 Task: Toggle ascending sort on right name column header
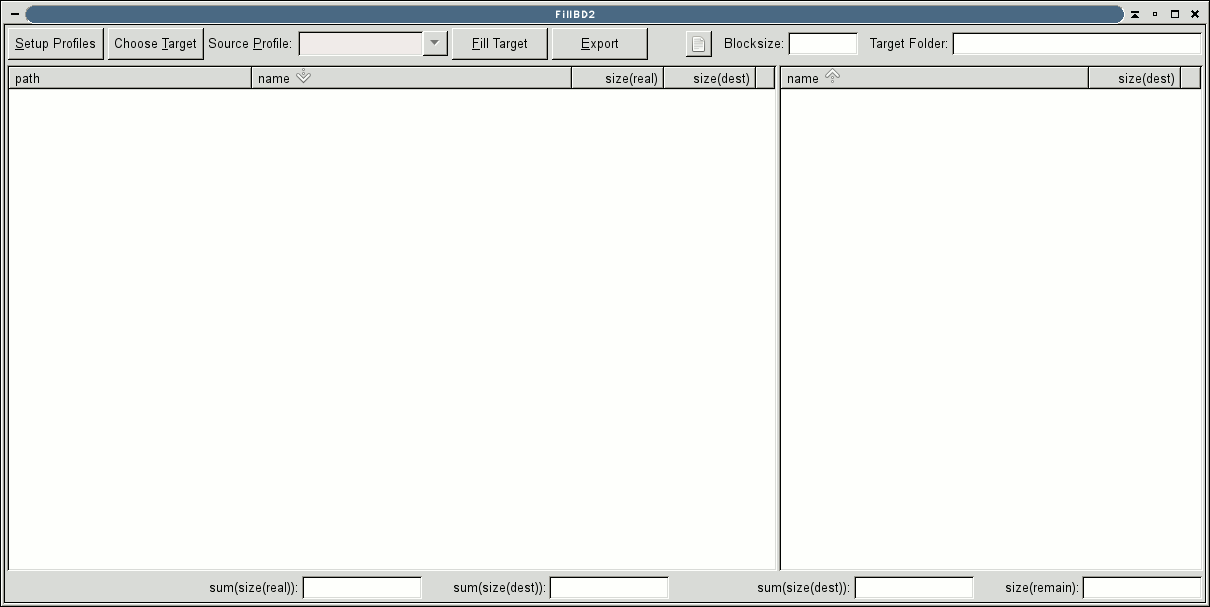832,77
